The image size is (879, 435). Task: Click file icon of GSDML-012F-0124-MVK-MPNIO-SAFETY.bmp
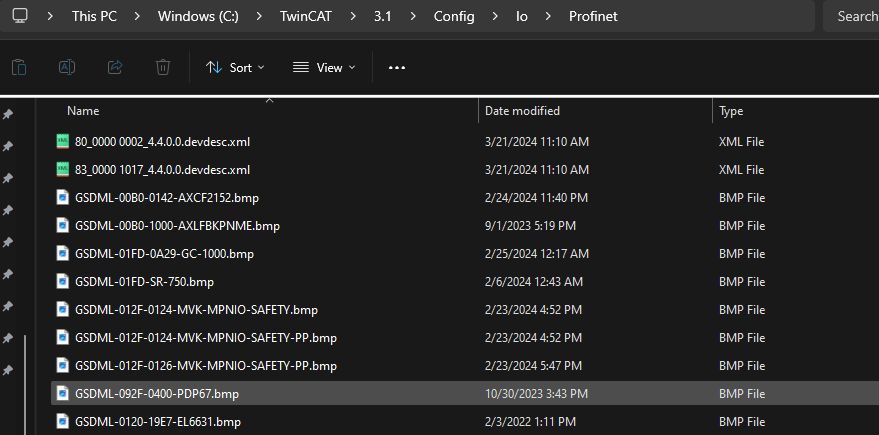pos(63,309)
